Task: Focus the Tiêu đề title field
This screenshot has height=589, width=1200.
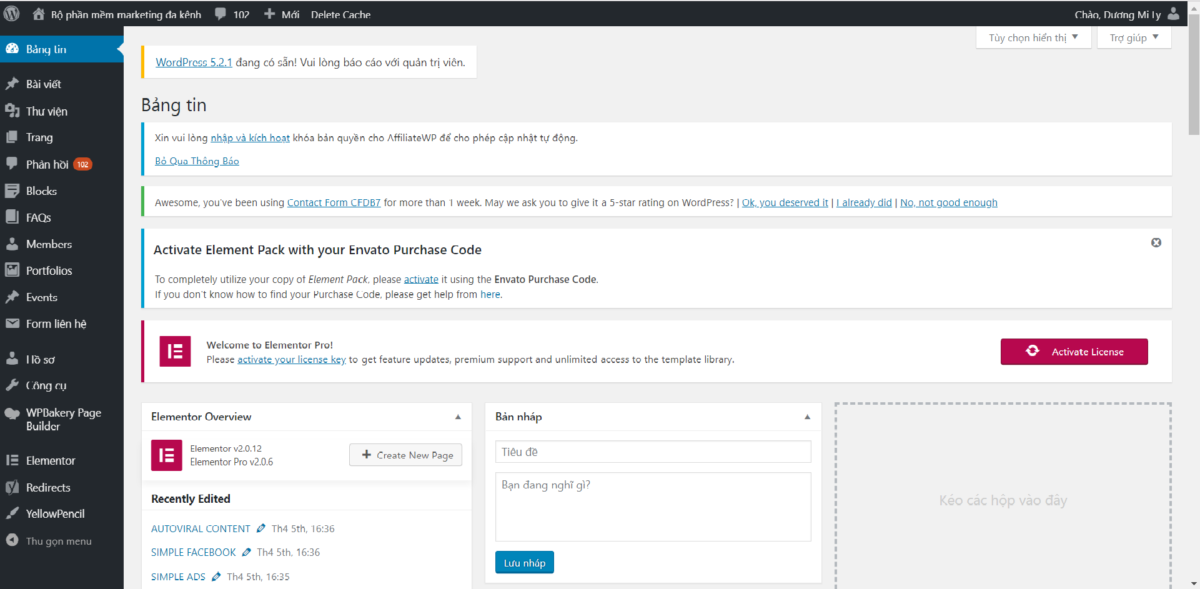Action: (x=653, y=452)
